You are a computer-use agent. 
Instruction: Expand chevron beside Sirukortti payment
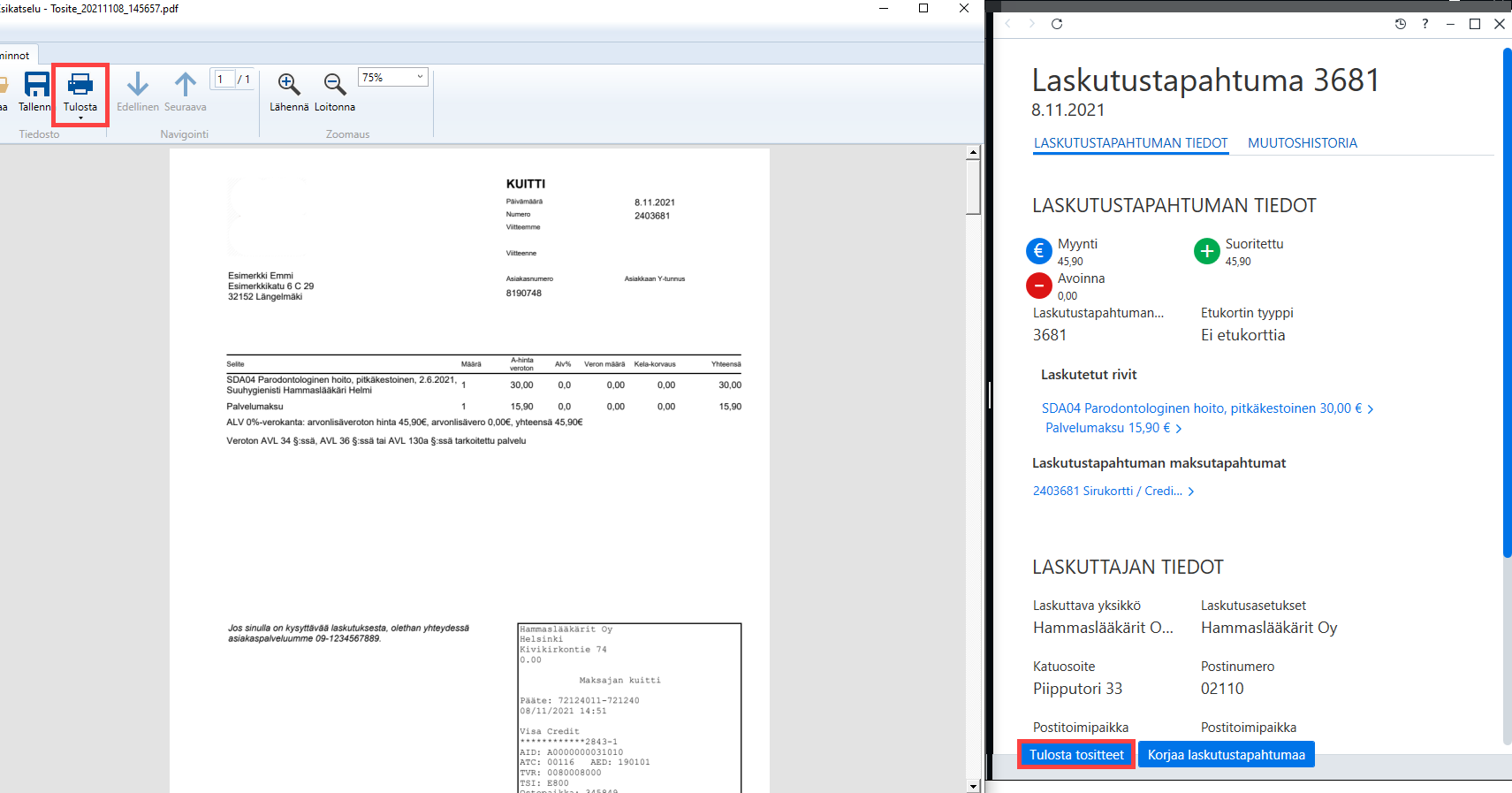[1191, 492]
